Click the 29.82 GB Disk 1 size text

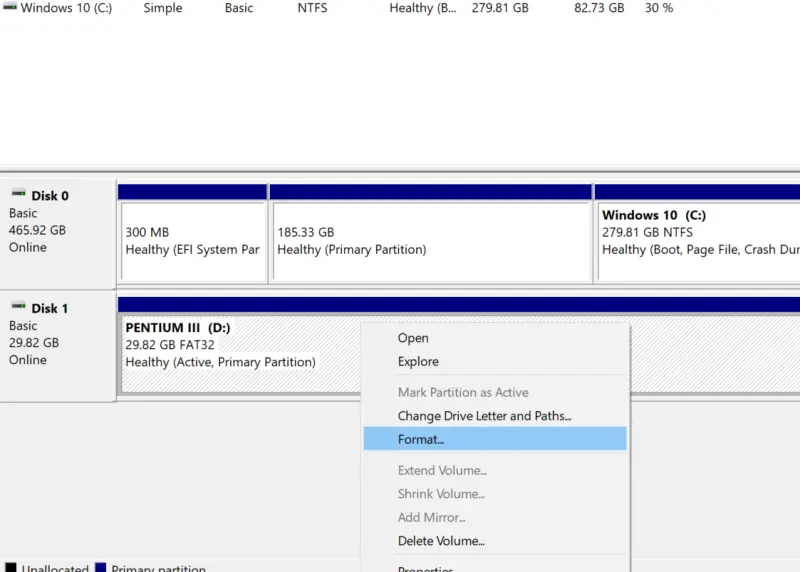click(x=34, y=343)
